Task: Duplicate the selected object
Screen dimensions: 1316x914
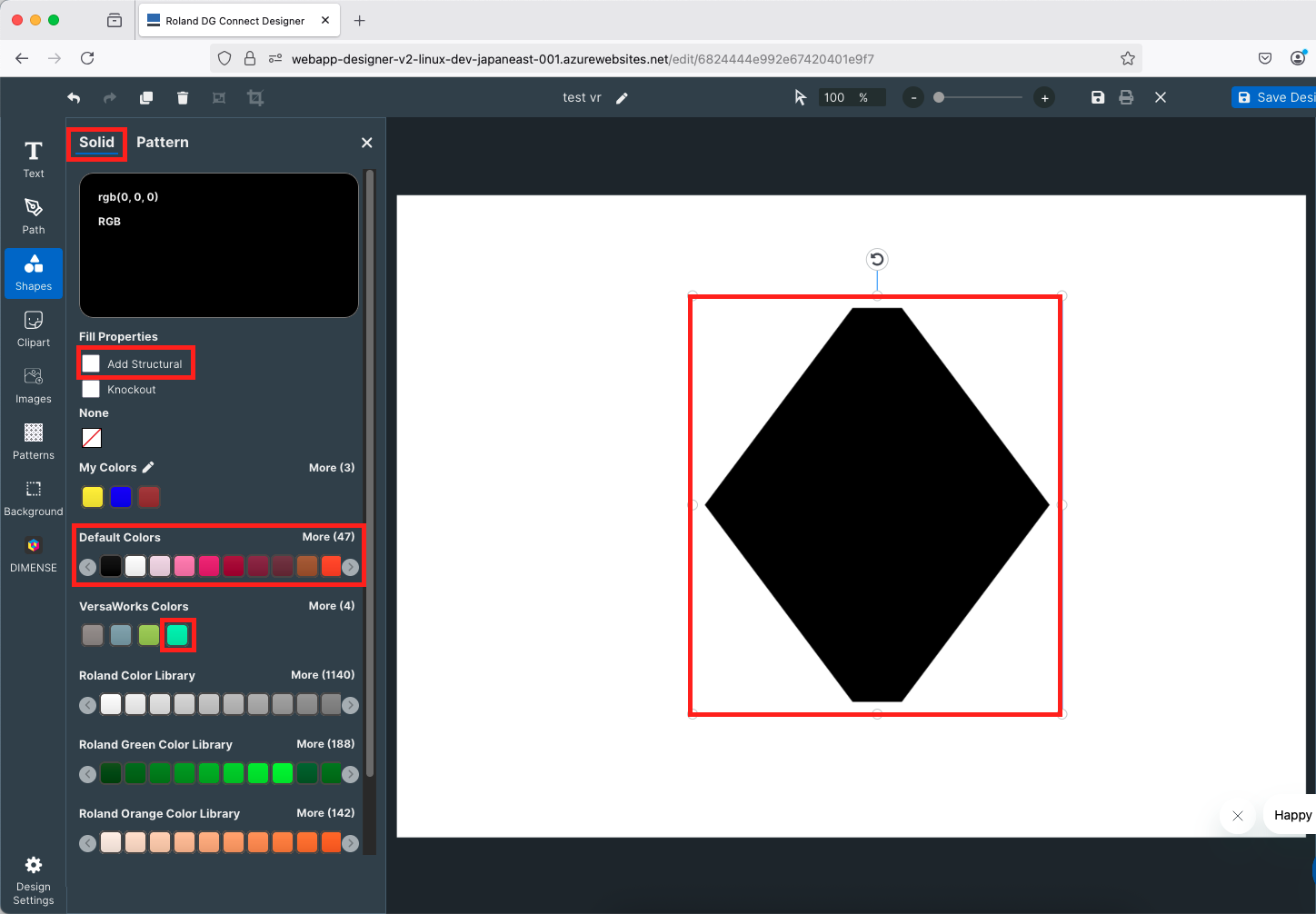Action: click(x=145, y=97)
